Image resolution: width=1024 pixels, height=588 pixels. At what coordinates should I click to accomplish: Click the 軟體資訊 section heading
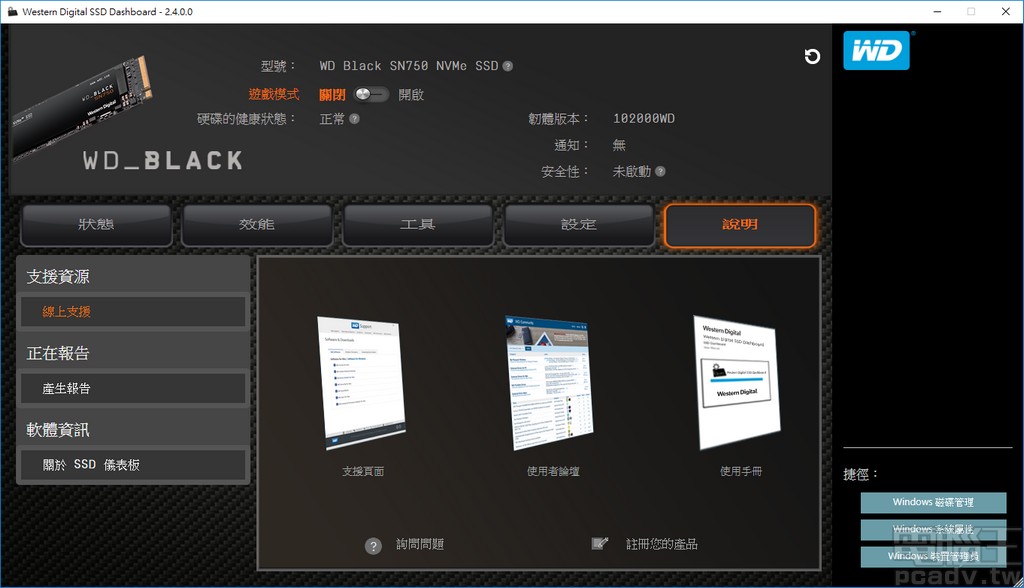pyautogui.click(x=58, y=430)
